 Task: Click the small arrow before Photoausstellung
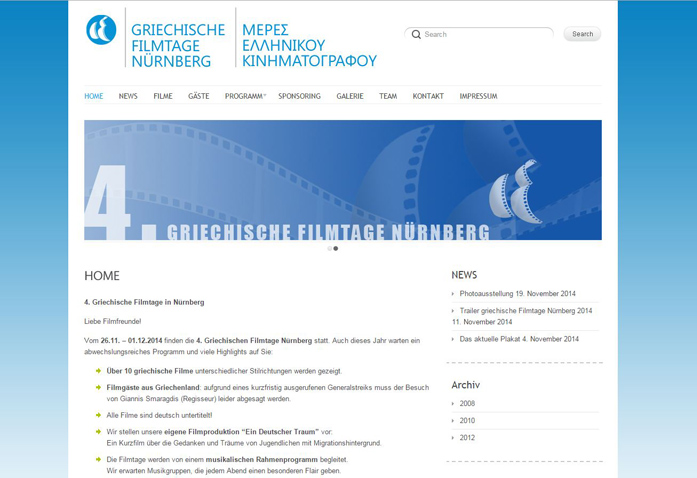(453, 293)
